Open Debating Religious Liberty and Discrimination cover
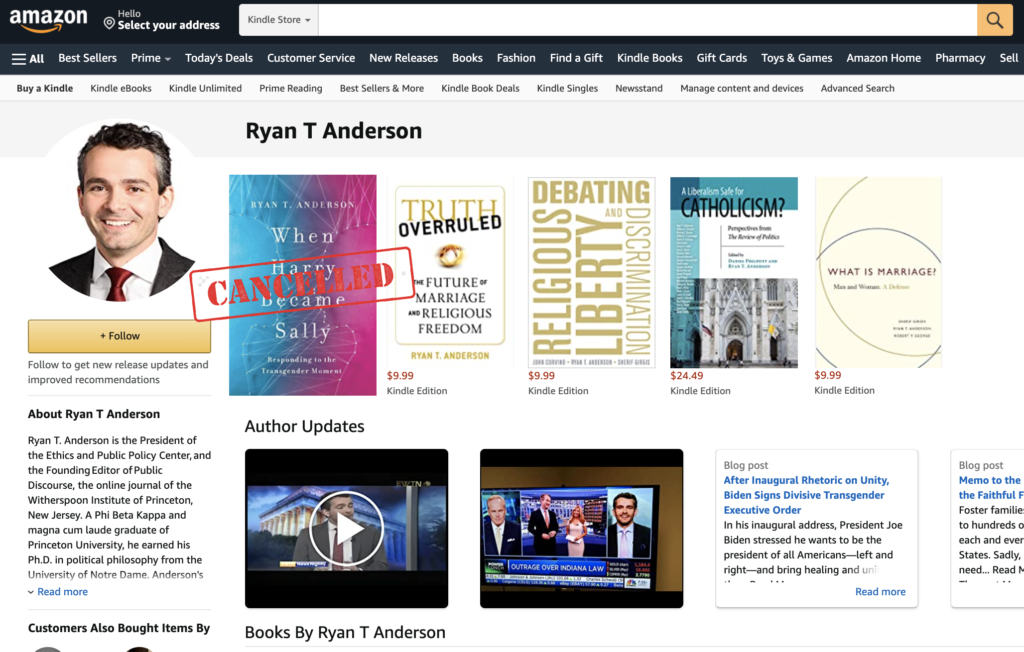Image resolution: width=1024 pixels, height=652 pixels. click(x=591, y=272)
